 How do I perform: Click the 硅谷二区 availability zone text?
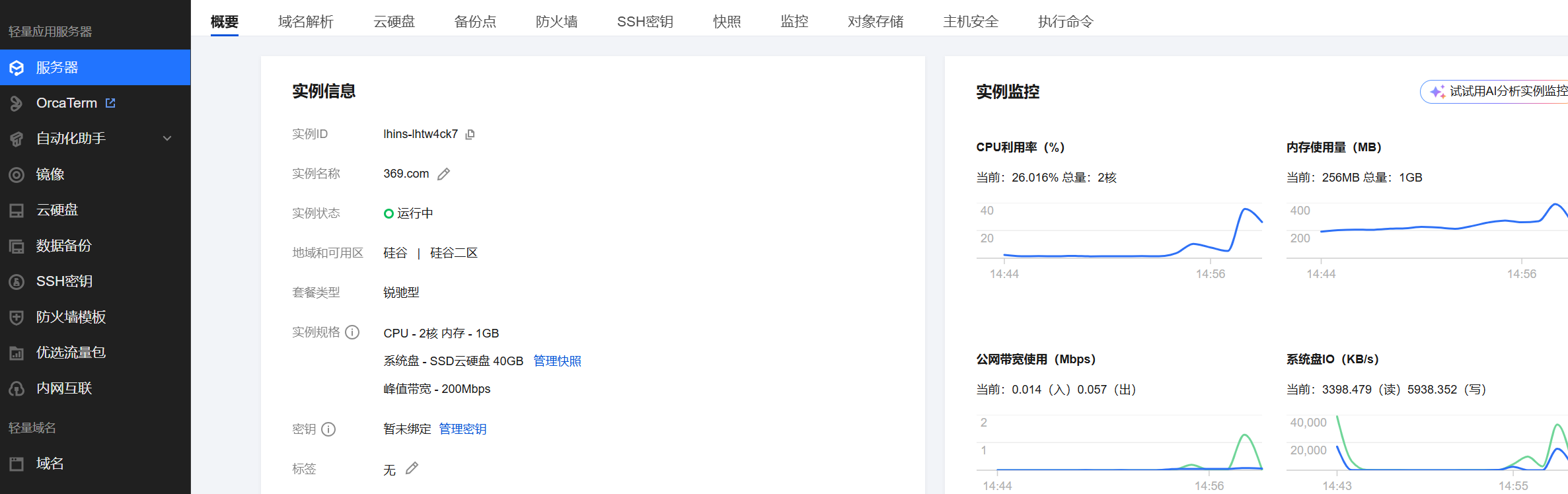pyautogui.click(x=454, y=253)
